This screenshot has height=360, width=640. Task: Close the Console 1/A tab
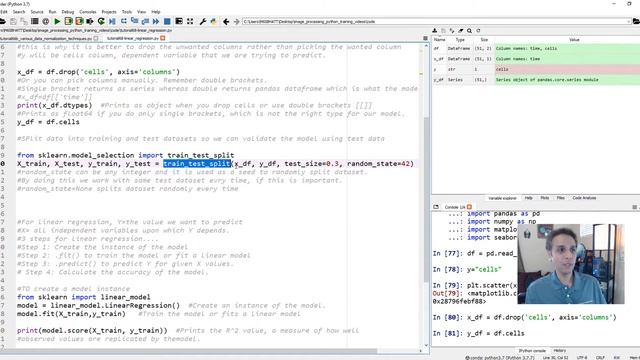(469, 207)
